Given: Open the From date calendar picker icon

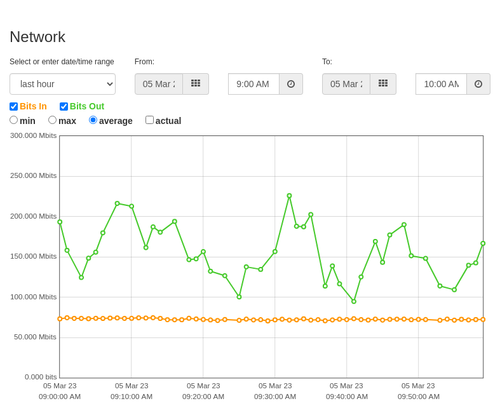Looking at the screenshot, I should coord(196,84).
